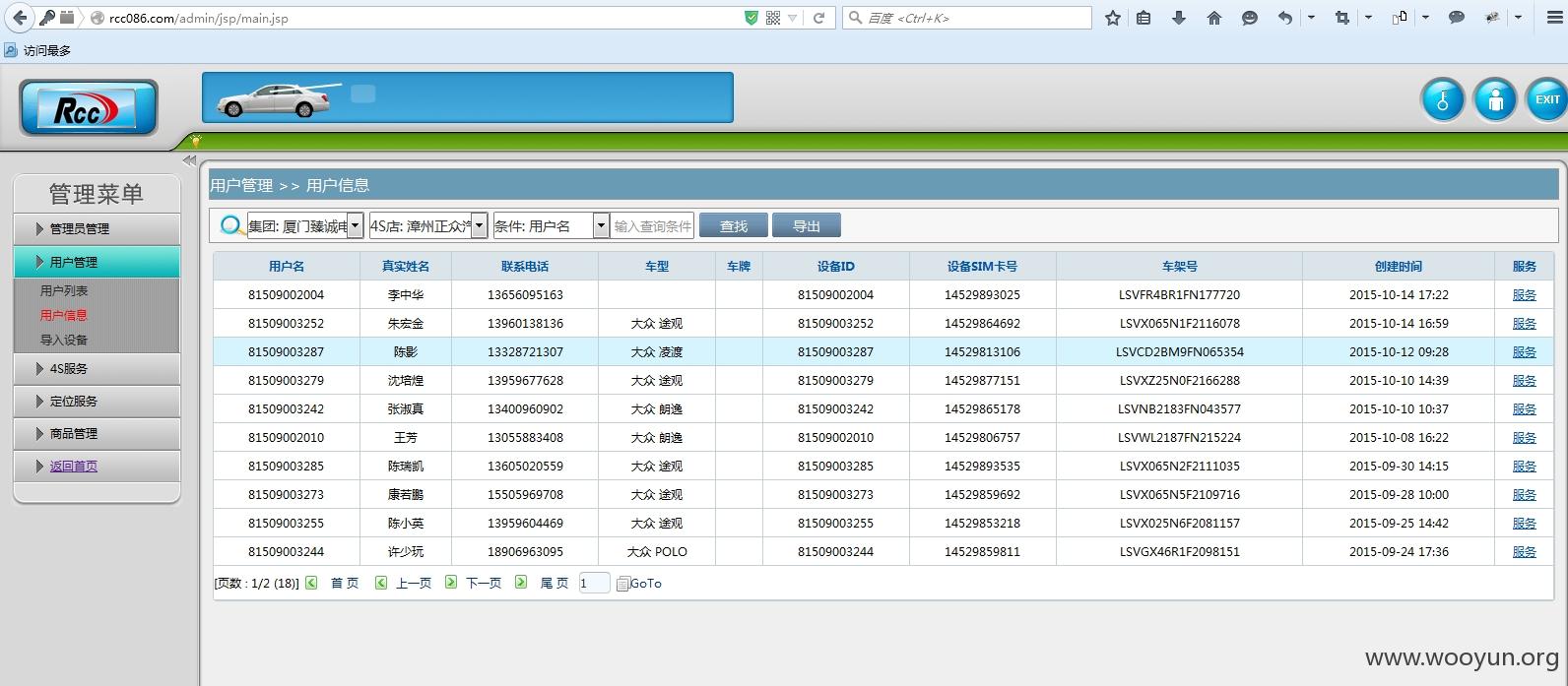Viewport: 1568px width, 686px height.
Task: Expand the 管理员管理 menu section
Action: (x=97, y=228)
